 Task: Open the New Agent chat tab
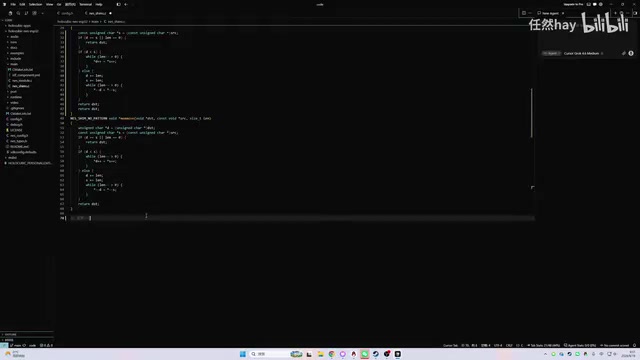[x=549, y=13]
